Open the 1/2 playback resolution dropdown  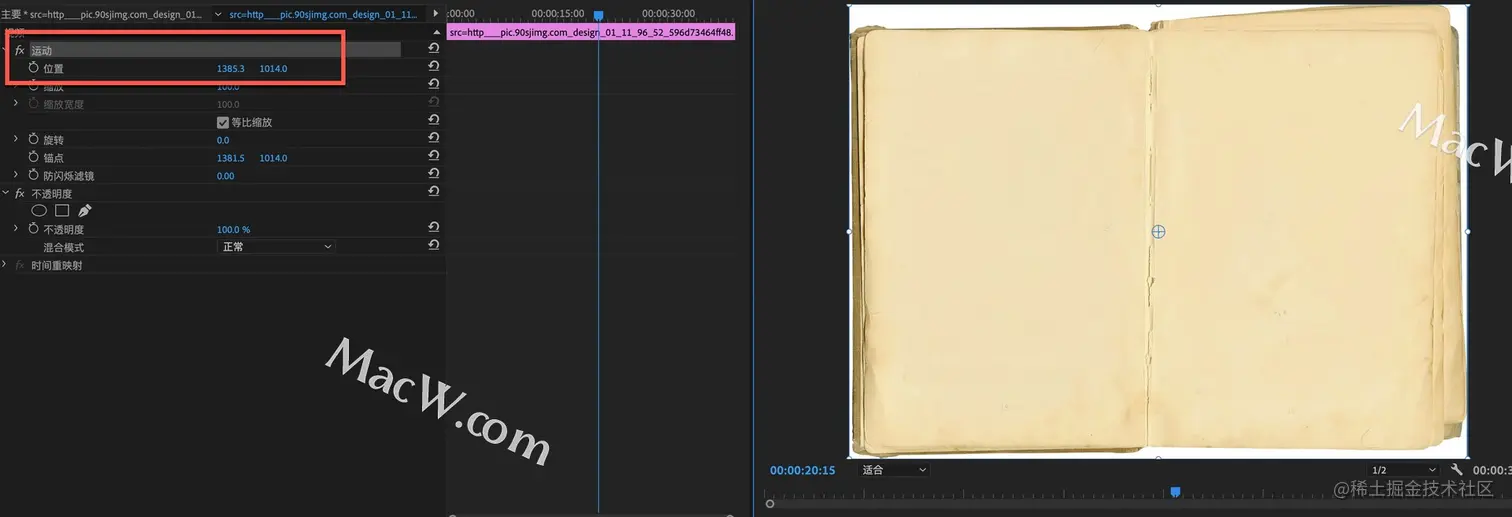point(1403,470)
